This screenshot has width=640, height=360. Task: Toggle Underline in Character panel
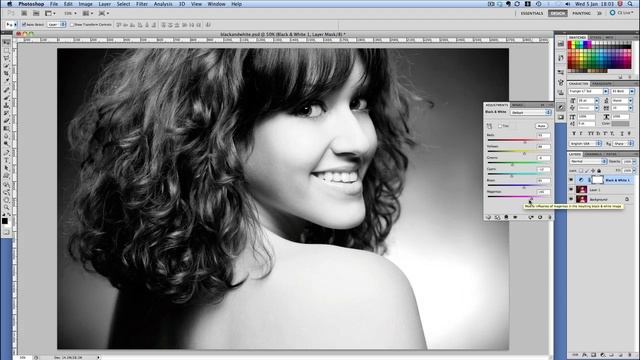coord(621,133)
